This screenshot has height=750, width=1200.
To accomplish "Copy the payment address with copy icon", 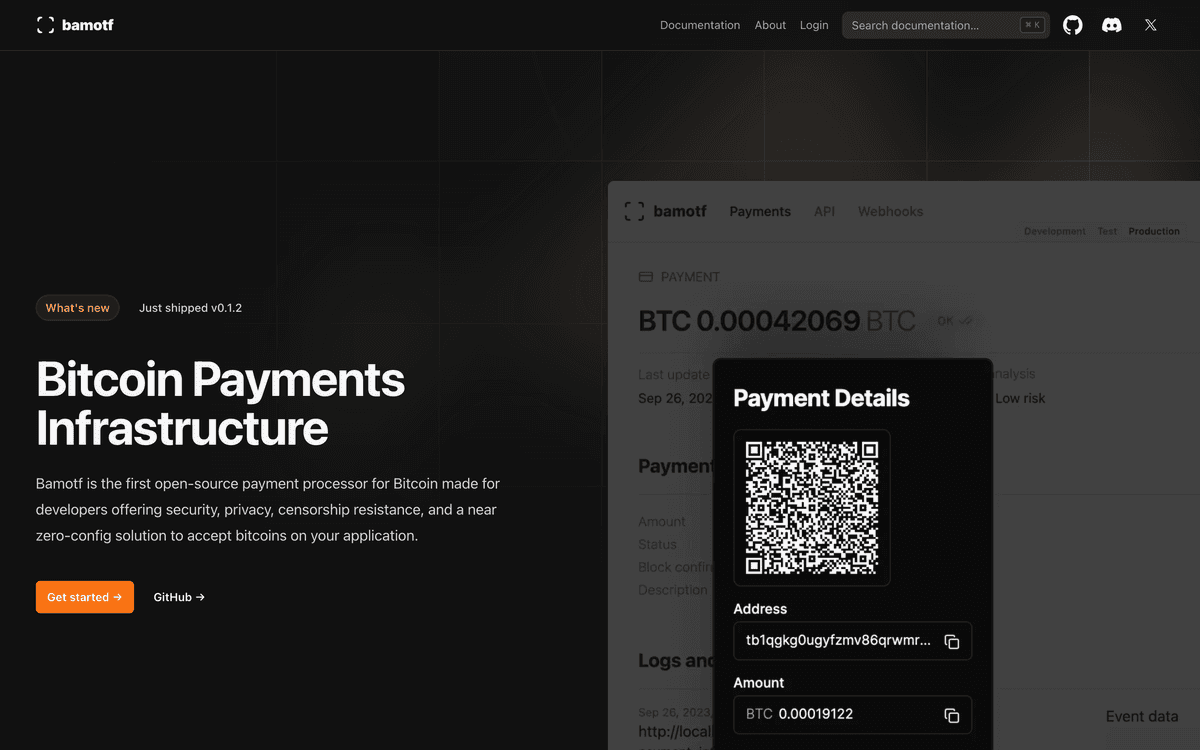I will pyautogui.click(x=952, y=641).
